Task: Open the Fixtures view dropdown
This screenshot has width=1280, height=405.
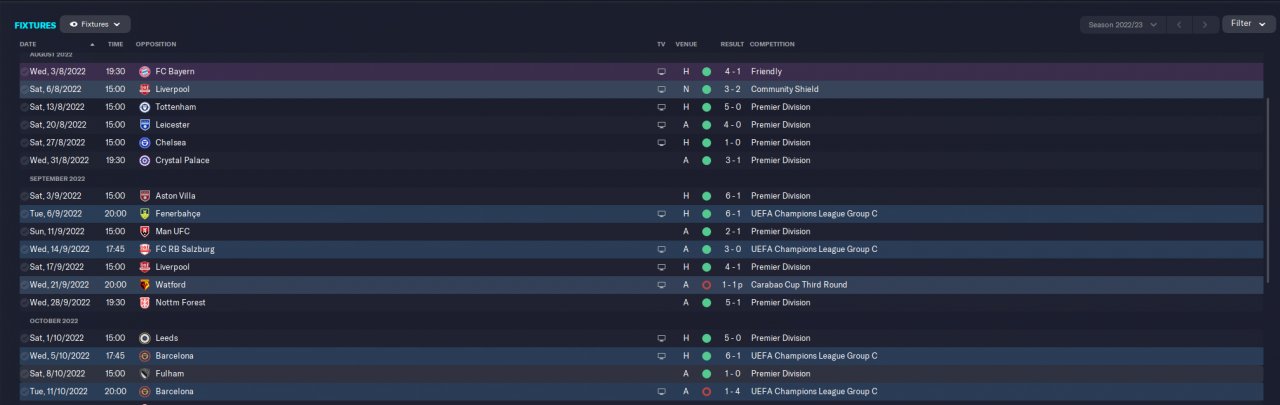Action: coord(95,24)
